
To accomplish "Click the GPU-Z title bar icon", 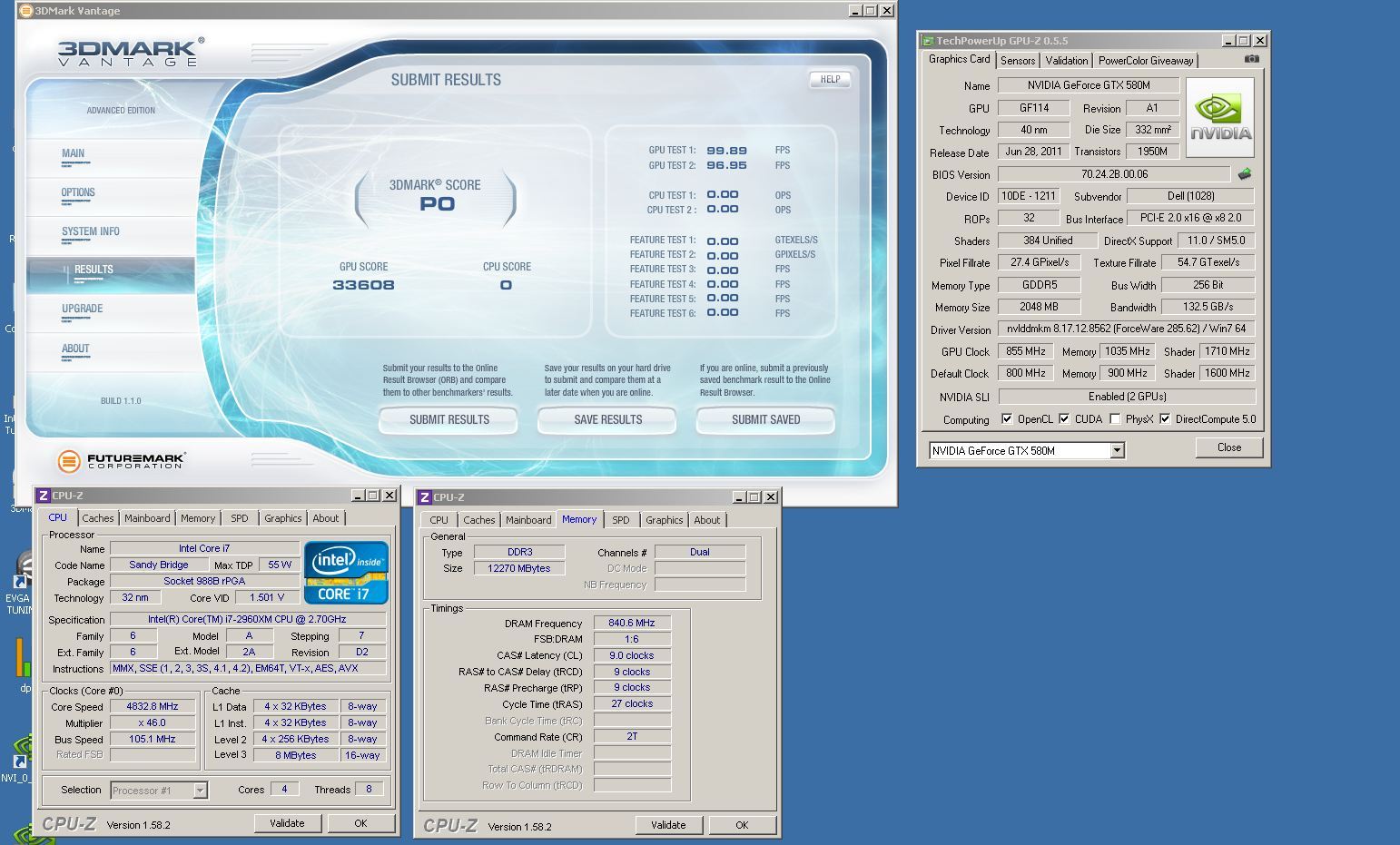I will pyautogui.click(x=928, y=41).
